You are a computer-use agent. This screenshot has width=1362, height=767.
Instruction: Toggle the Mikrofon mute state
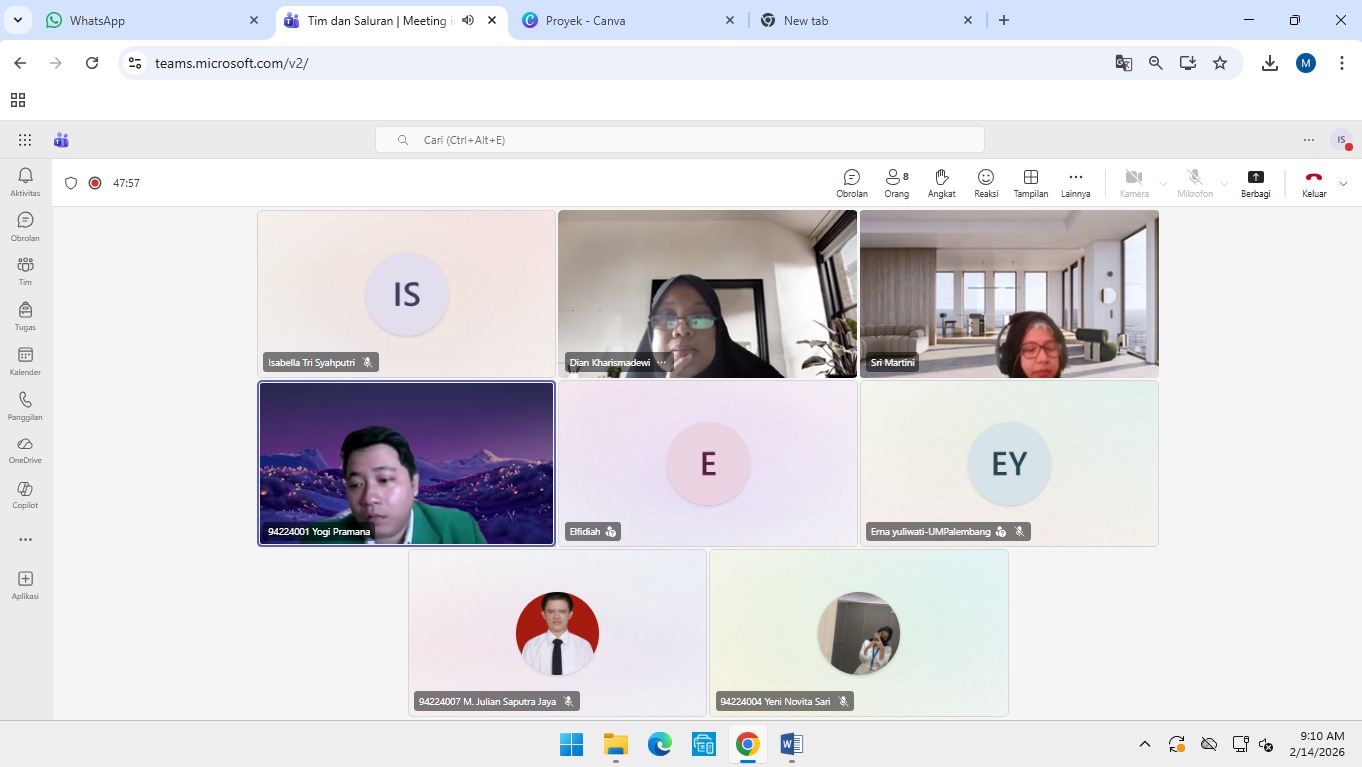[1194, 183]
